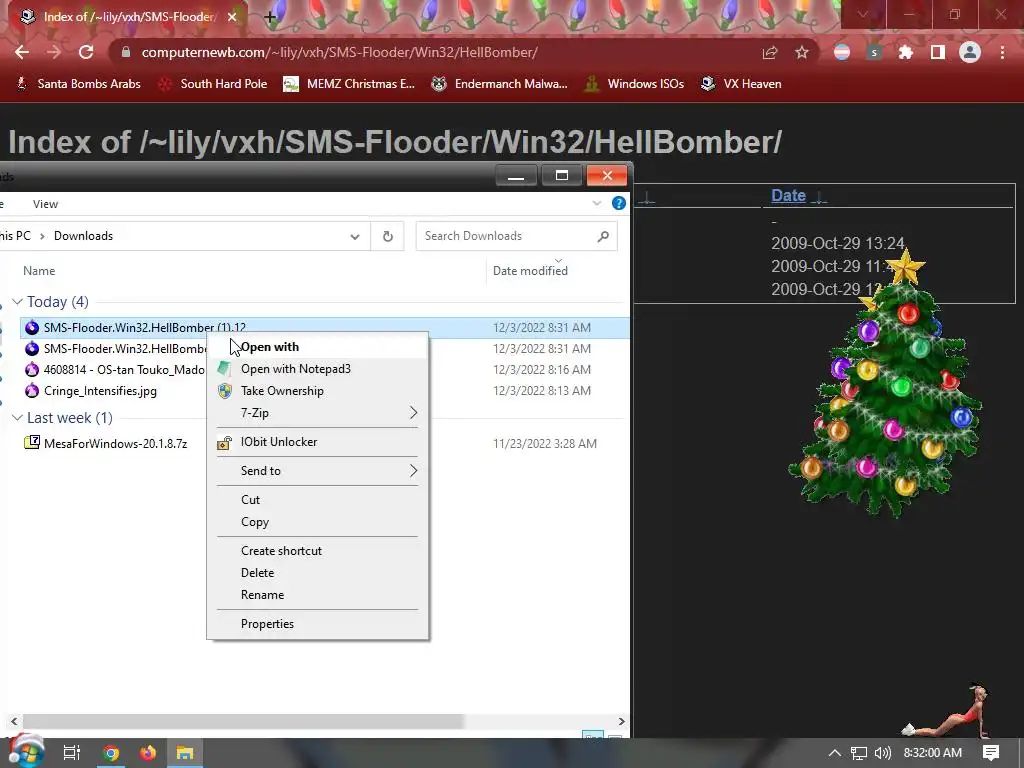Click the search magnifier in Downloads
Image resolution: width=1024 pixels, height=768 pixels.
(x=603, y=236)
